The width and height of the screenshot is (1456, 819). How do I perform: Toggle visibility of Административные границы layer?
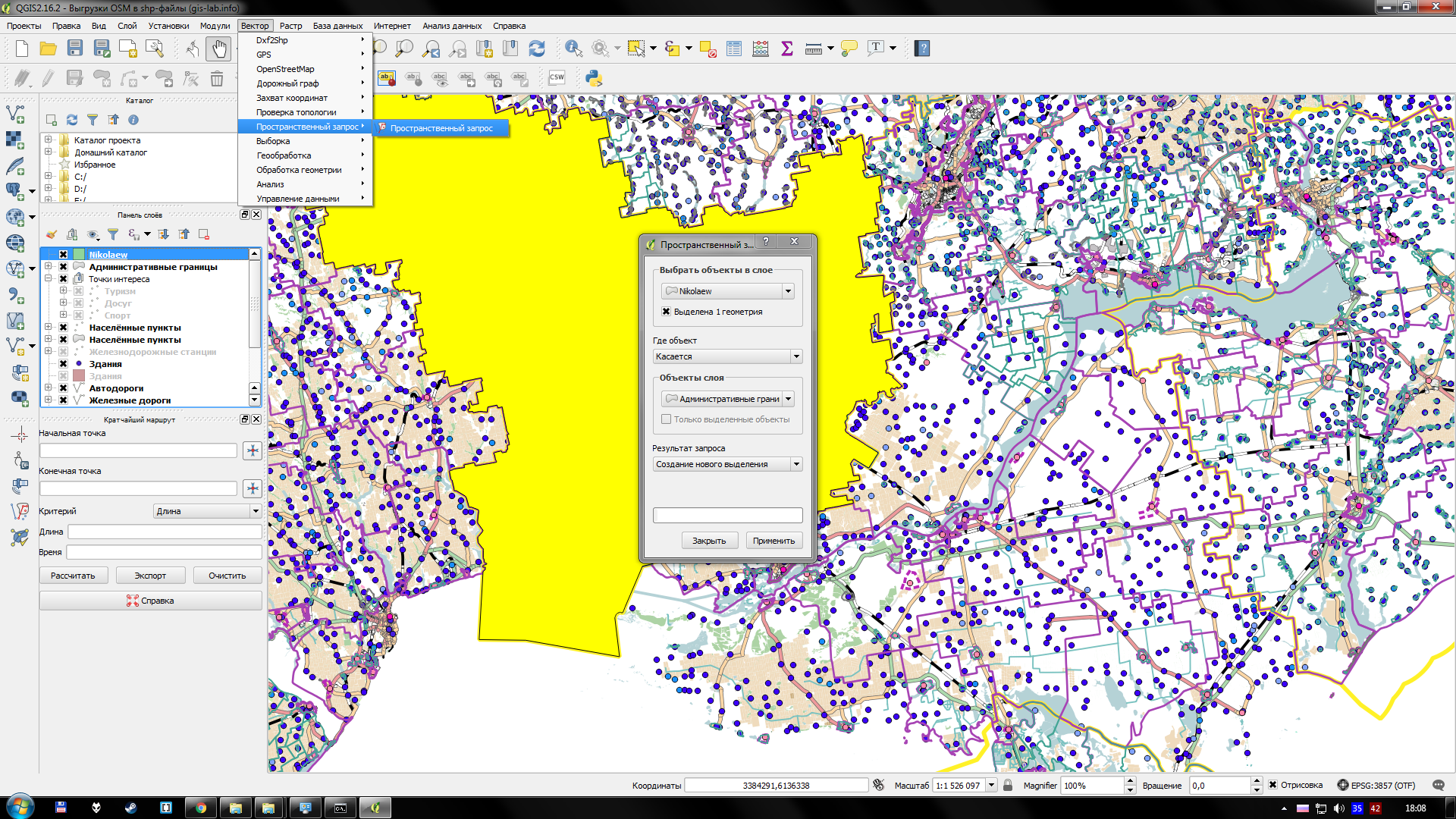pyautogui.click(x=63, y=267)
